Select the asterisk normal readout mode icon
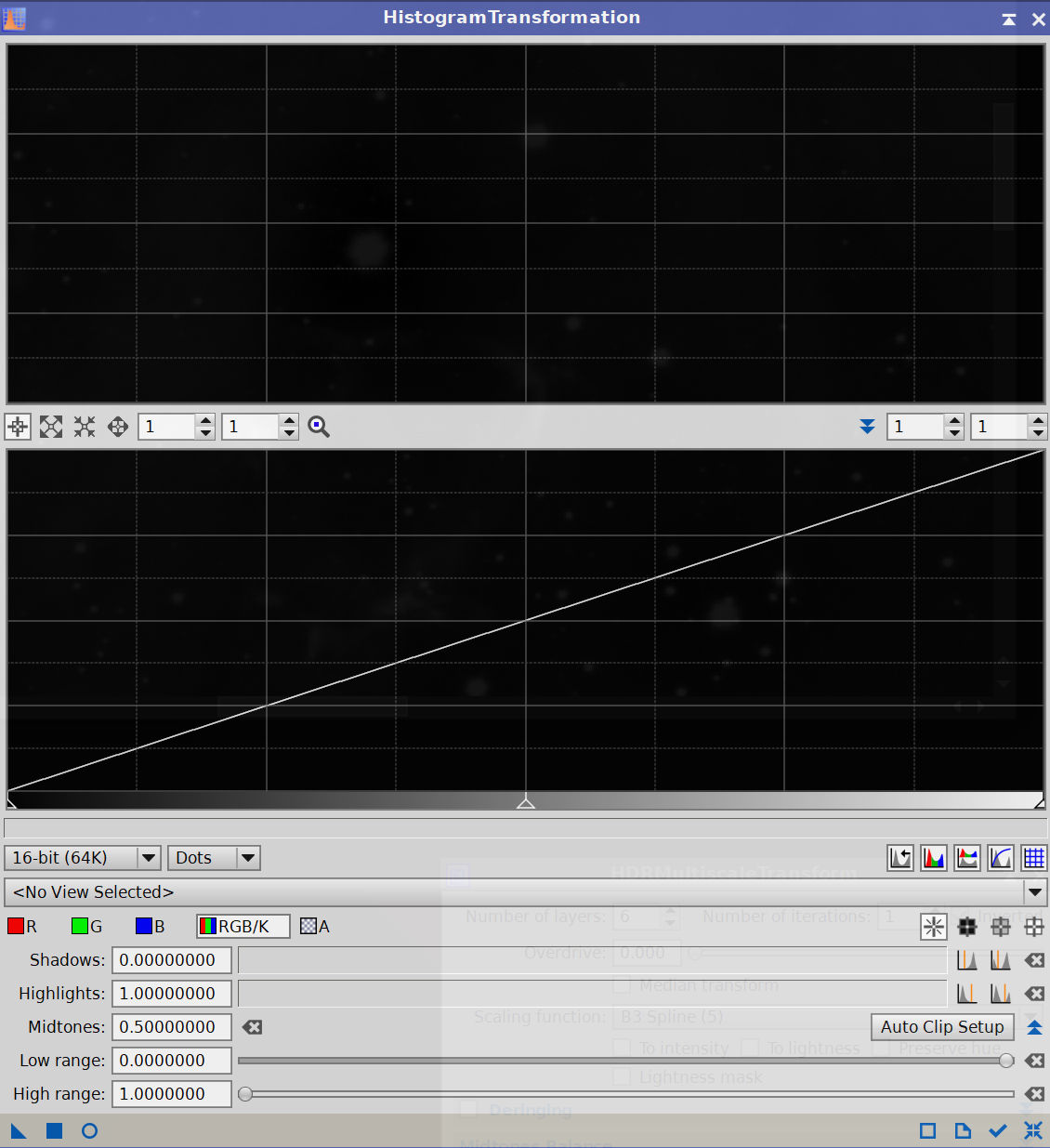Viewport: 1050px width, 1148px height. coord(934,927)
